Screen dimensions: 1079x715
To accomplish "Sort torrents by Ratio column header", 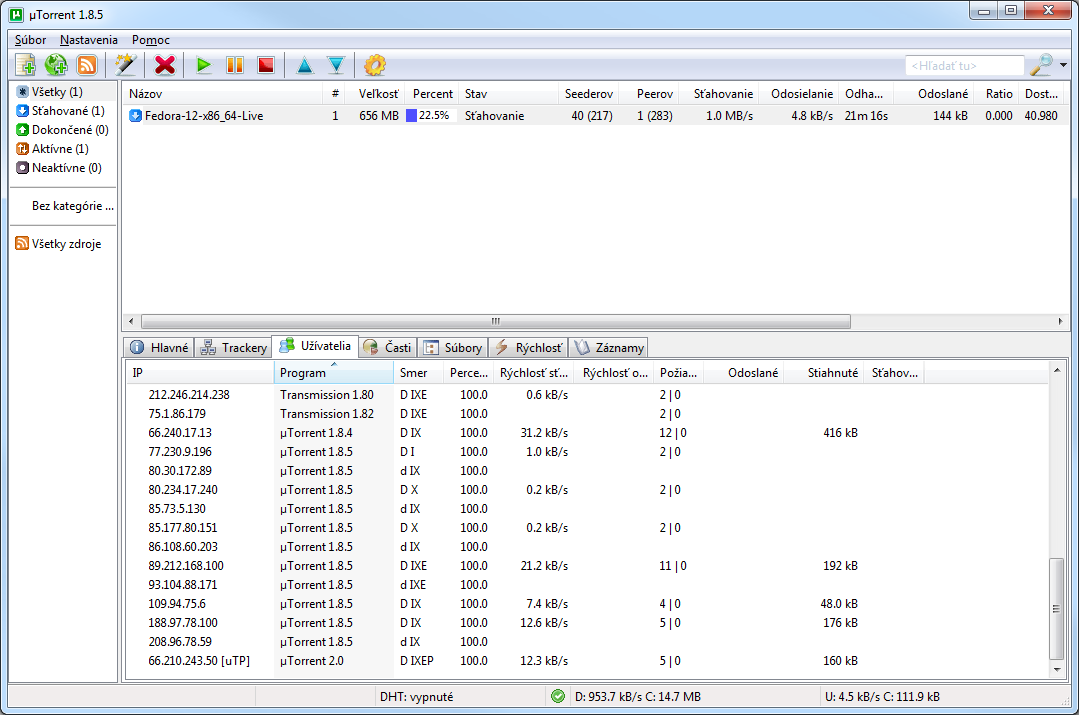I will coord(996,94).
